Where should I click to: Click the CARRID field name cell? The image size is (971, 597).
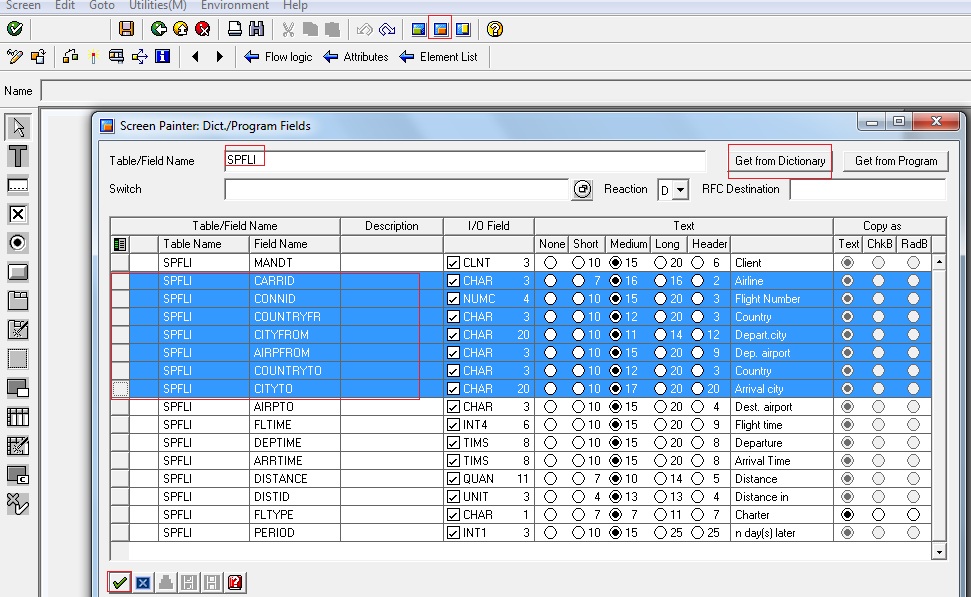pos(295,281)
